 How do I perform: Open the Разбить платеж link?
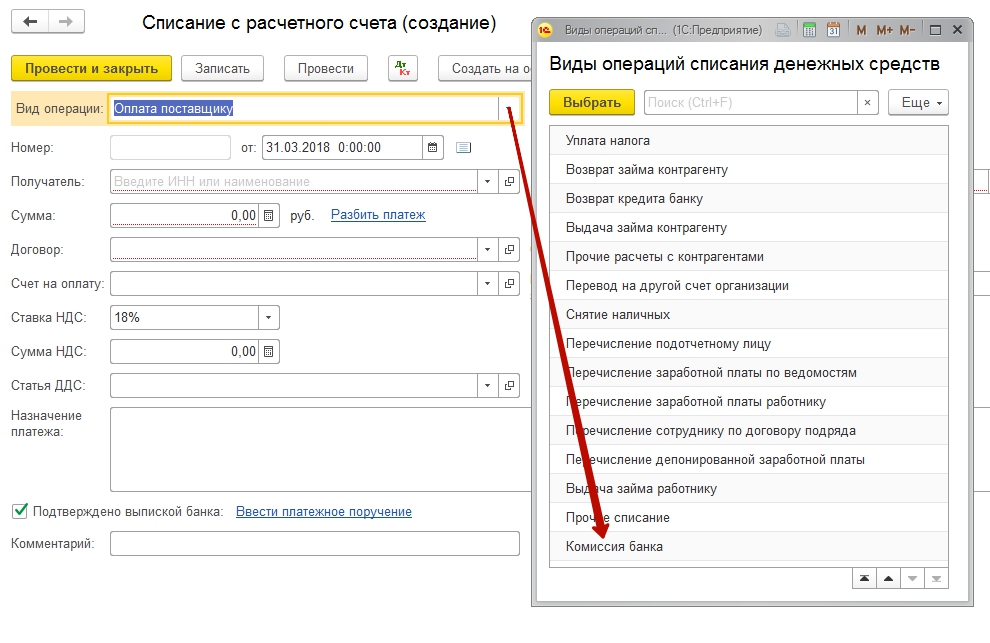[378, 215]
